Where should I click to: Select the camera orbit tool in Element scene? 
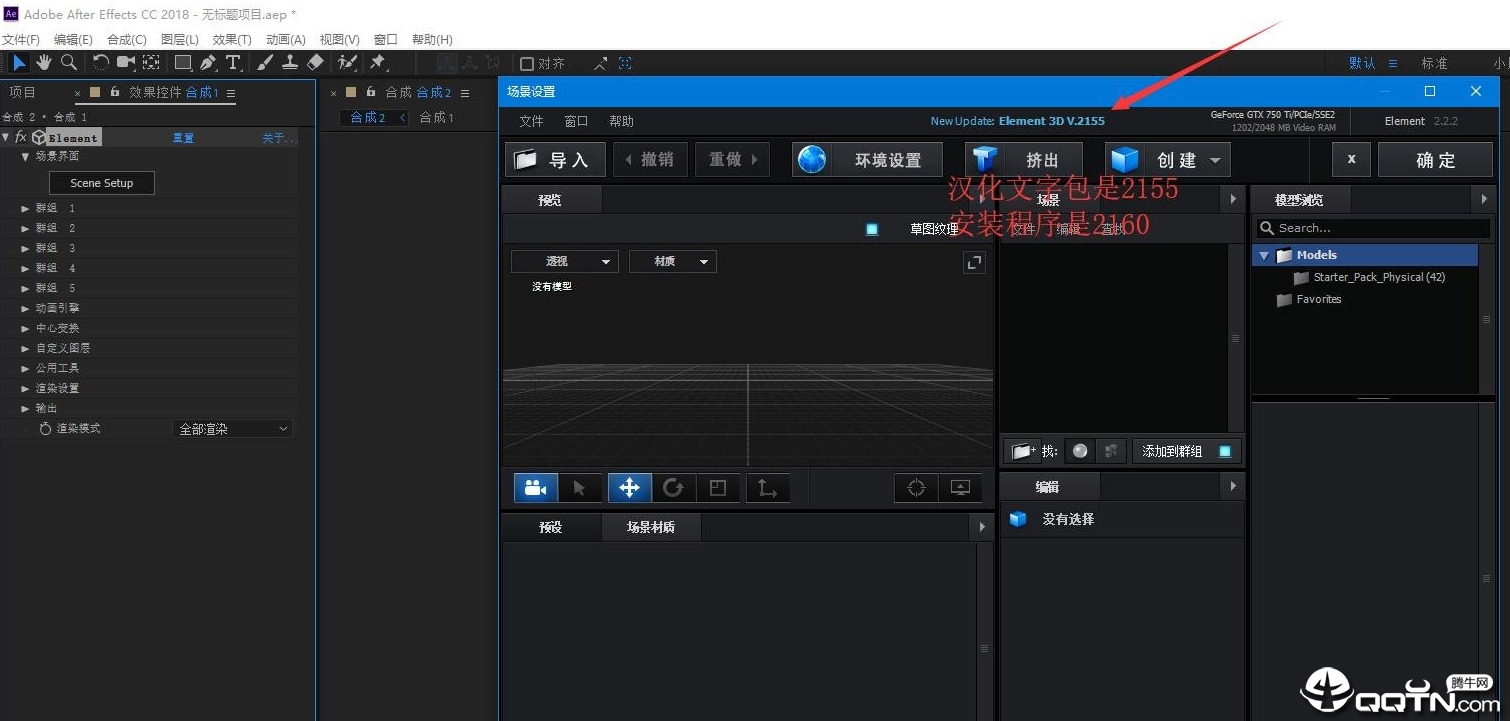[535, 487]
